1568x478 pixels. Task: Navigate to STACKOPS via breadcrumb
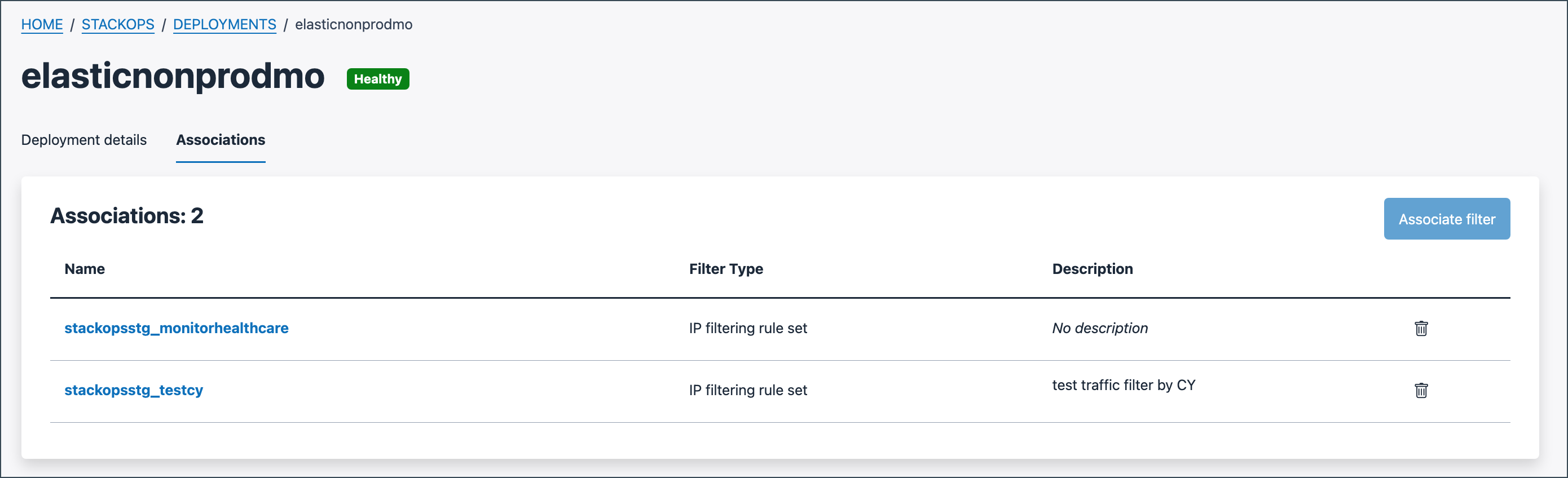coord(118,24)
